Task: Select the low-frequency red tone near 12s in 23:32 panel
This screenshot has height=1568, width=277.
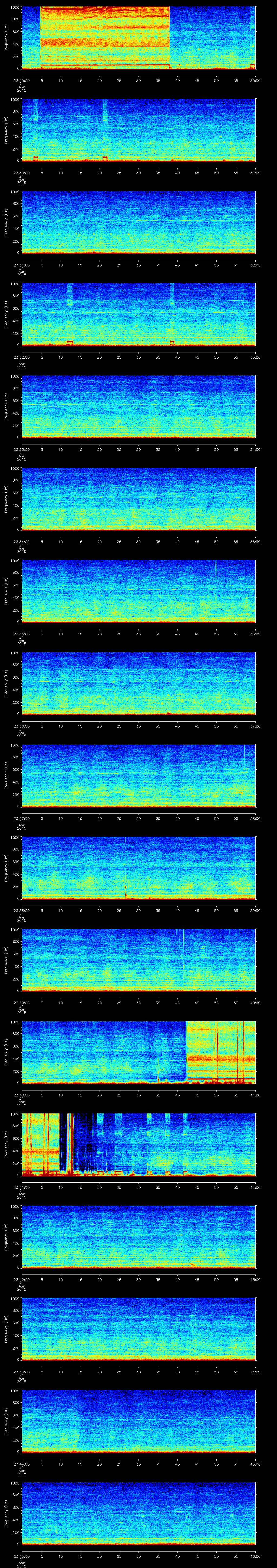Action: point(70,342)
